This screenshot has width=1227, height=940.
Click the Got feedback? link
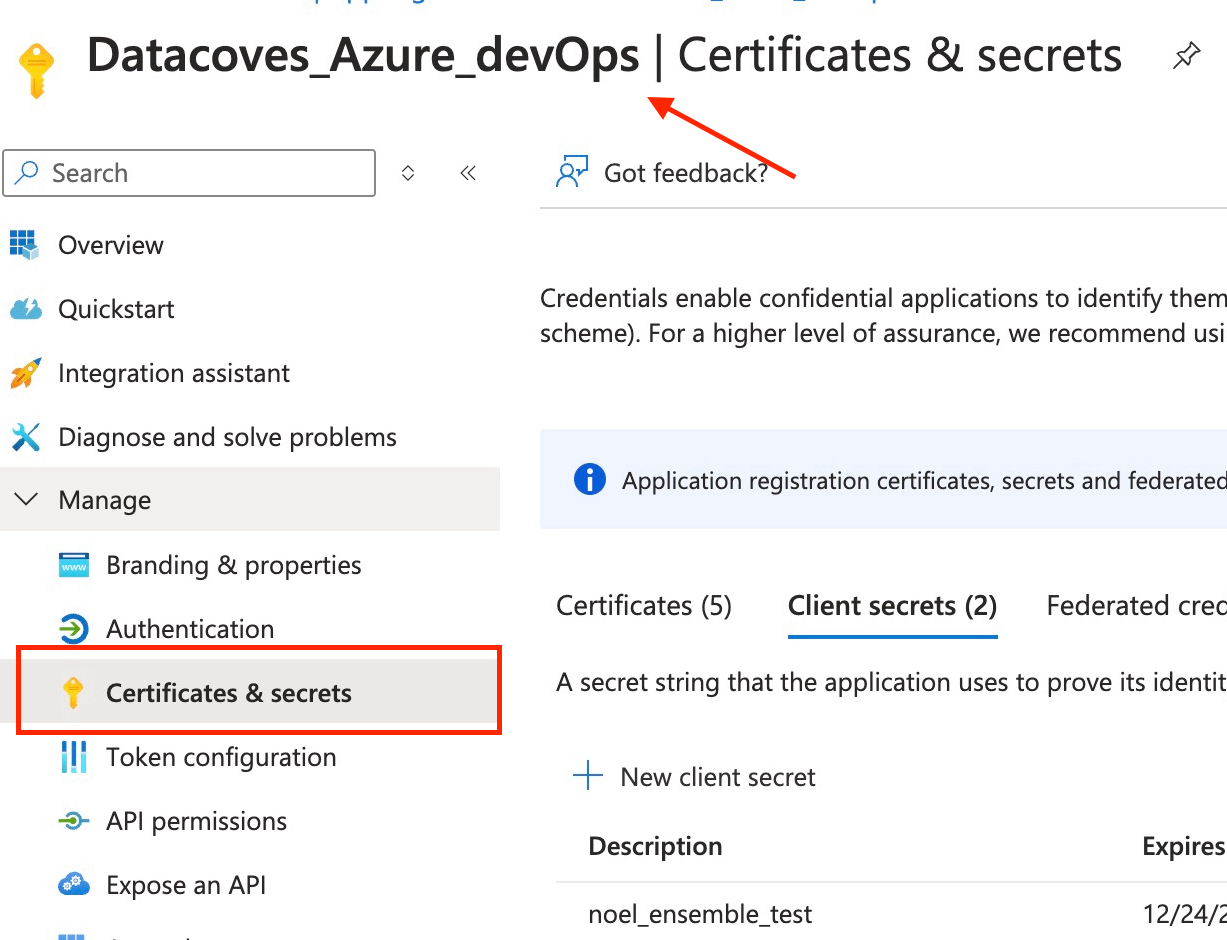(x=686, y=173)
